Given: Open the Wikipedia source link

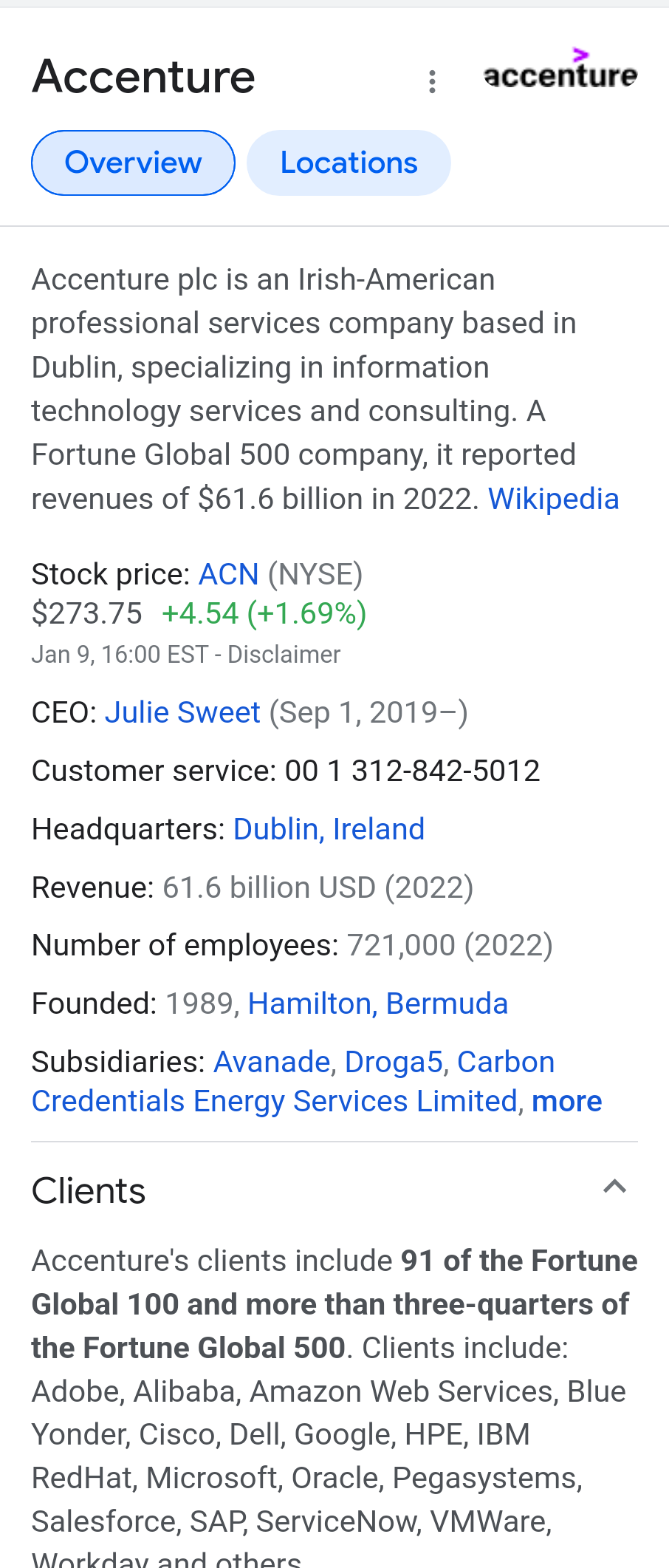Looking at the screenshot, I should click(553, 499).
